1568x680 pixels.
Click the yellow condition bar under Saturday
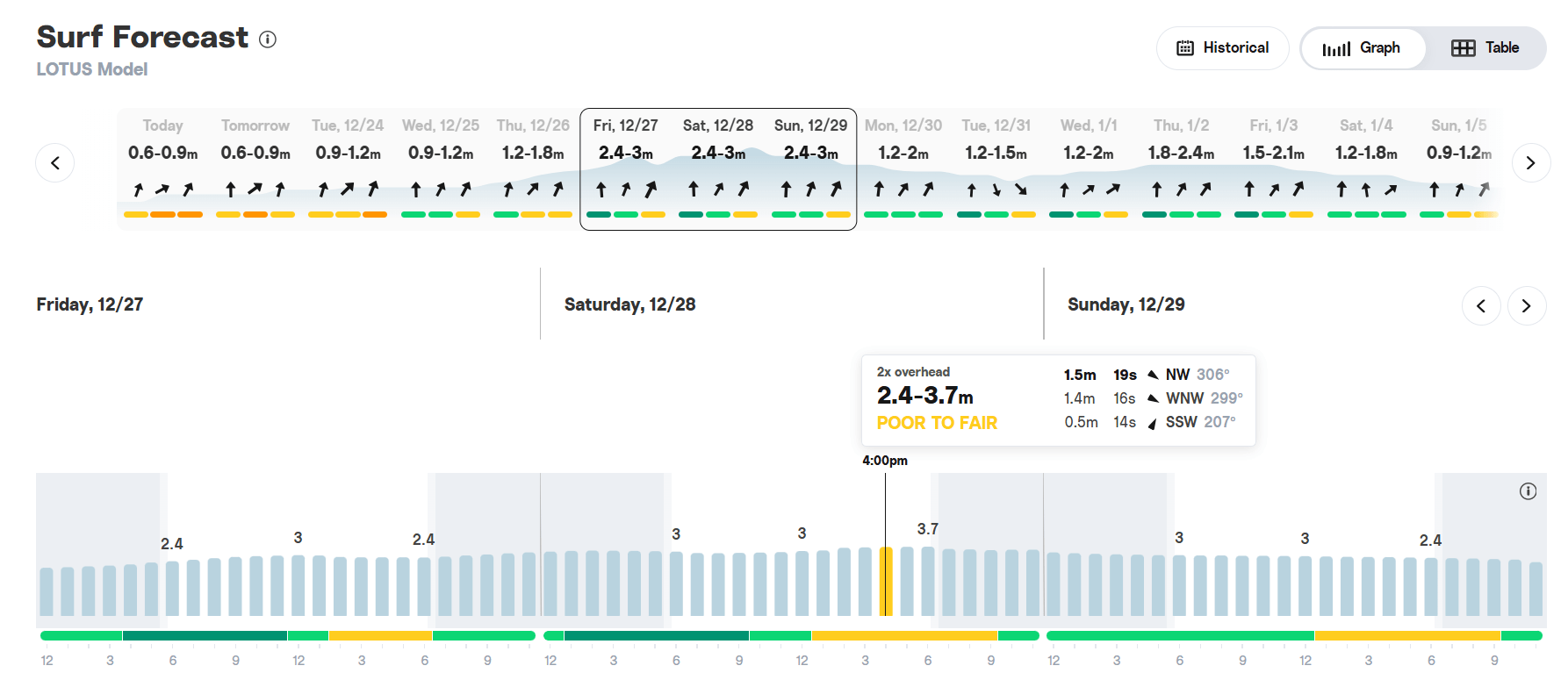click(x=904, y=635)
